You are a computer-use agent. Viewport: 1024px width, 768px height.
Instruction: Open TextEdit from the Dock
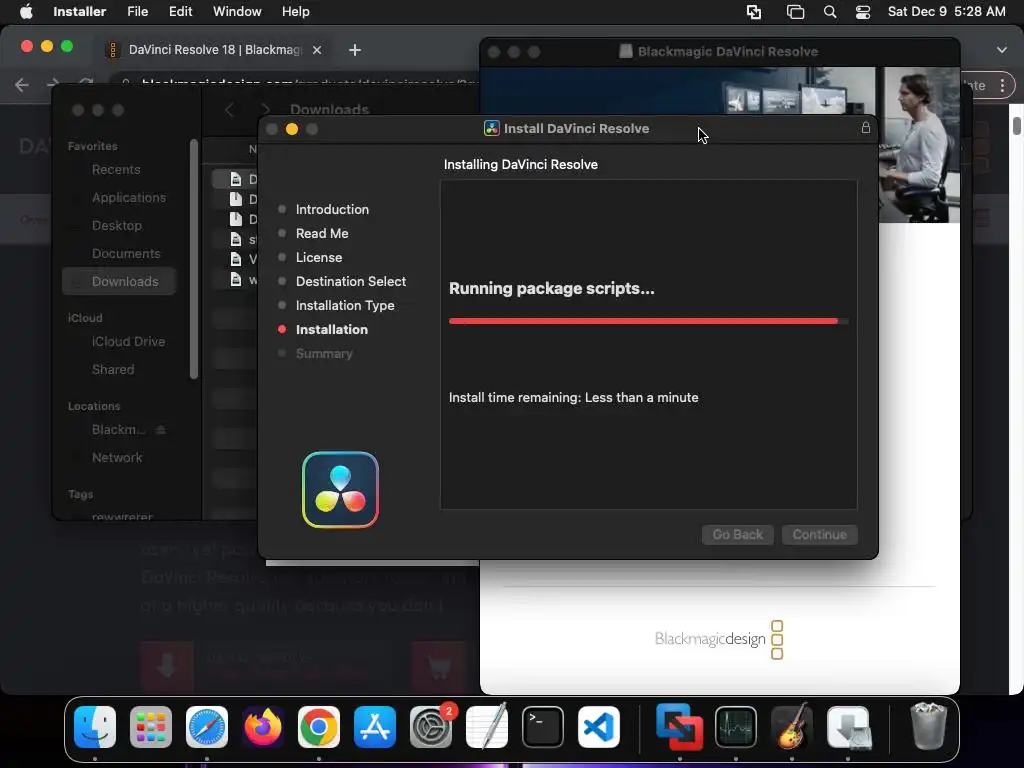487,727
